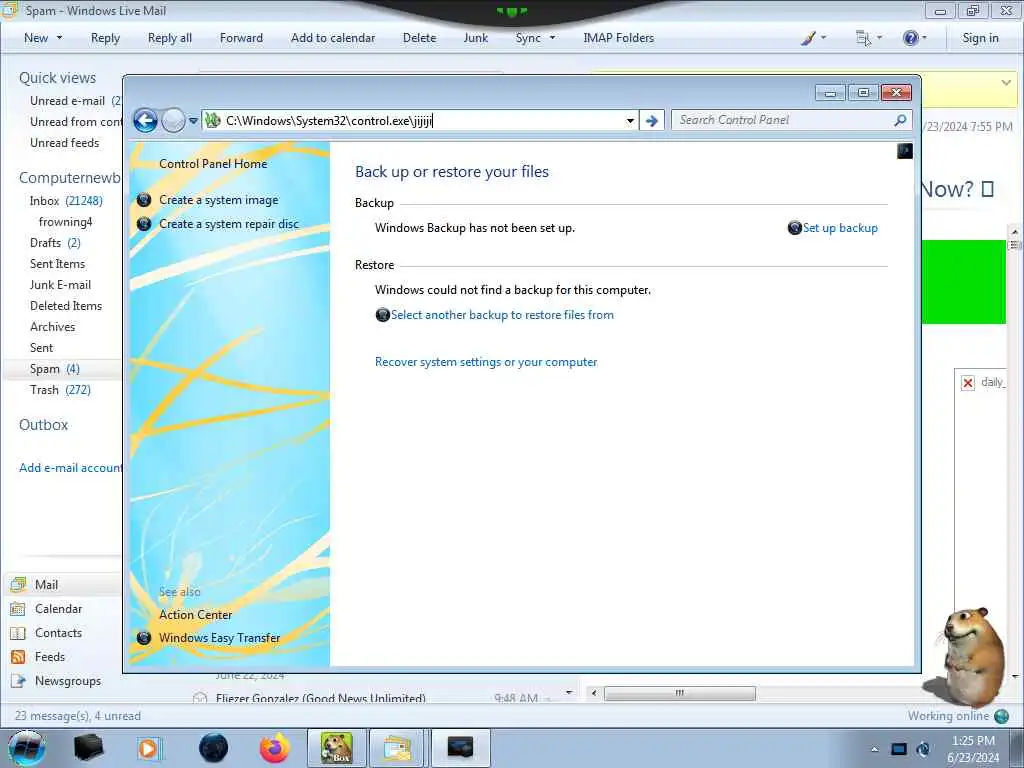
Task: Show hidden system tray icons
Action: 874,749
